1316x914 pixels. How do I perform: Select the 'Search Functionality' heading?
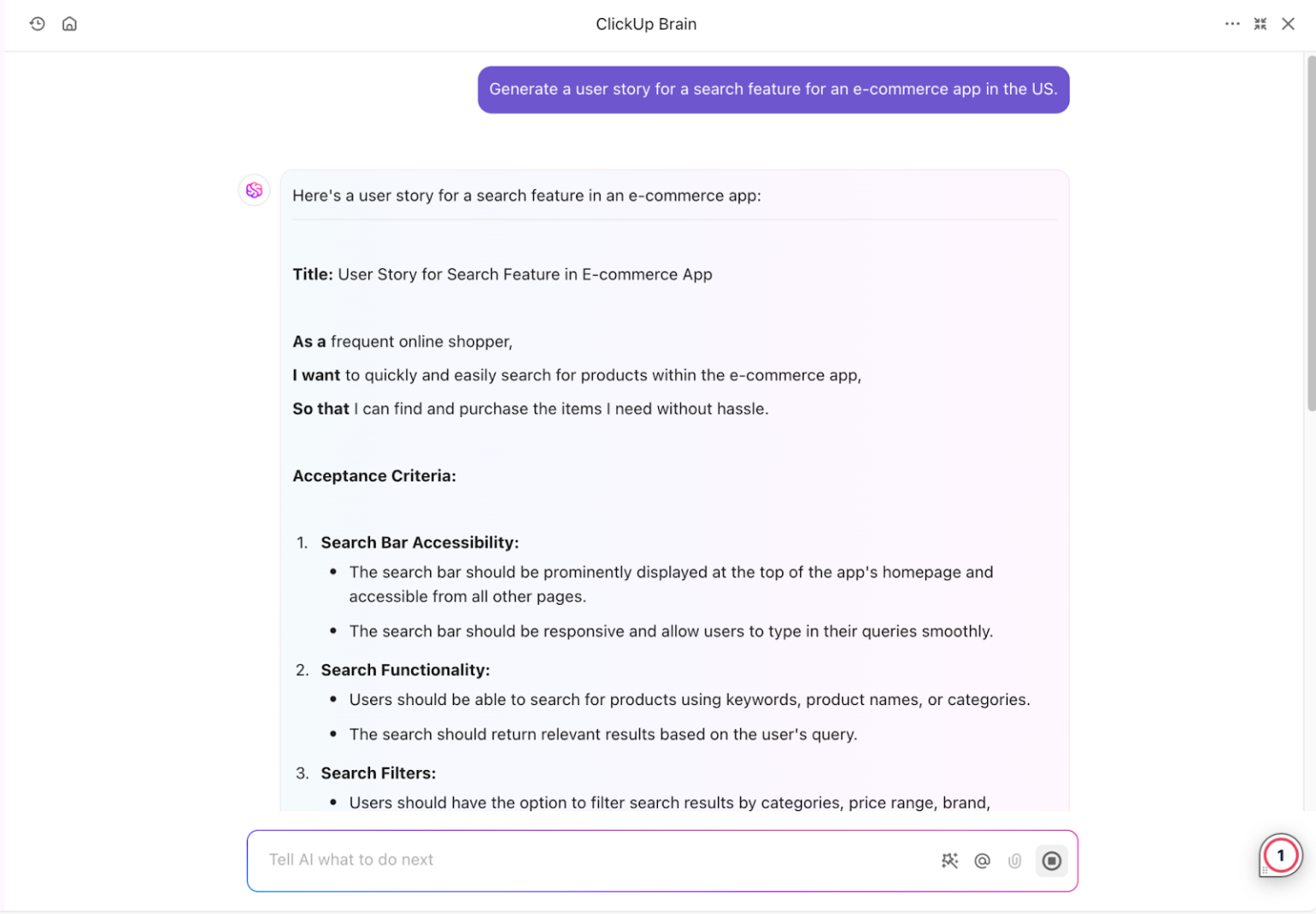pos(405,670)
